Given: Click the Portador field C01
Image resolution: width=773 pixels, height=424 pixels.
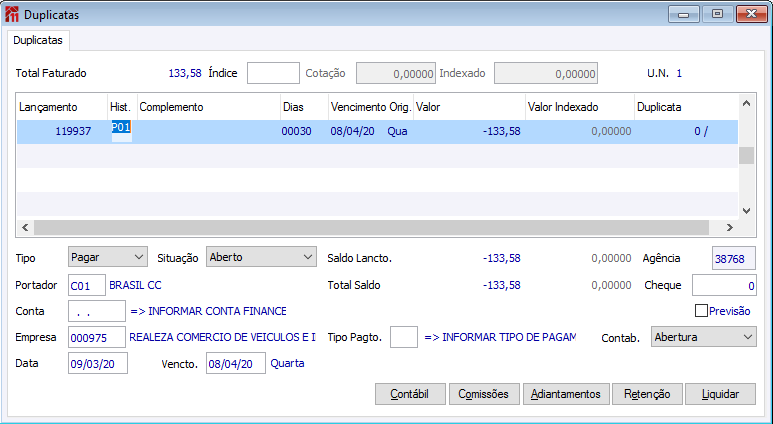Looking at the screenshot, I should coord(87,285).
